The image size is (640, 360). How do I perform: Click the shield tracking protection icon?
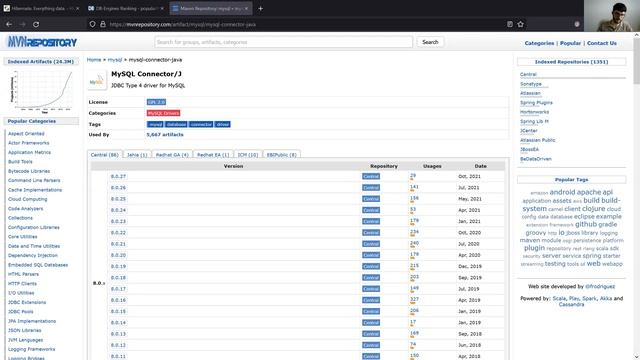pos(92,24)
